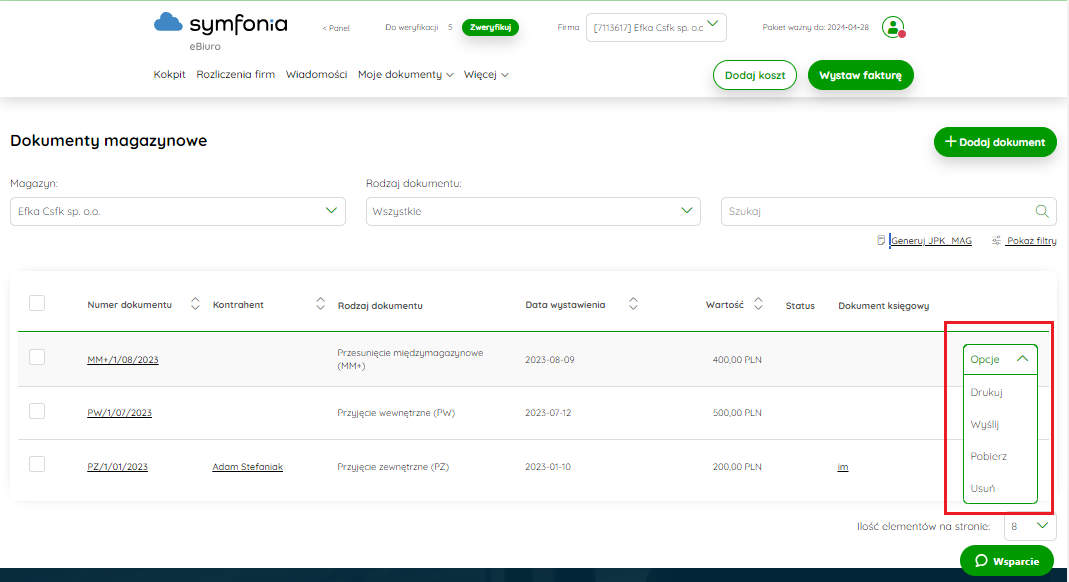Sort by Wartość column arrows

(758, 304)
